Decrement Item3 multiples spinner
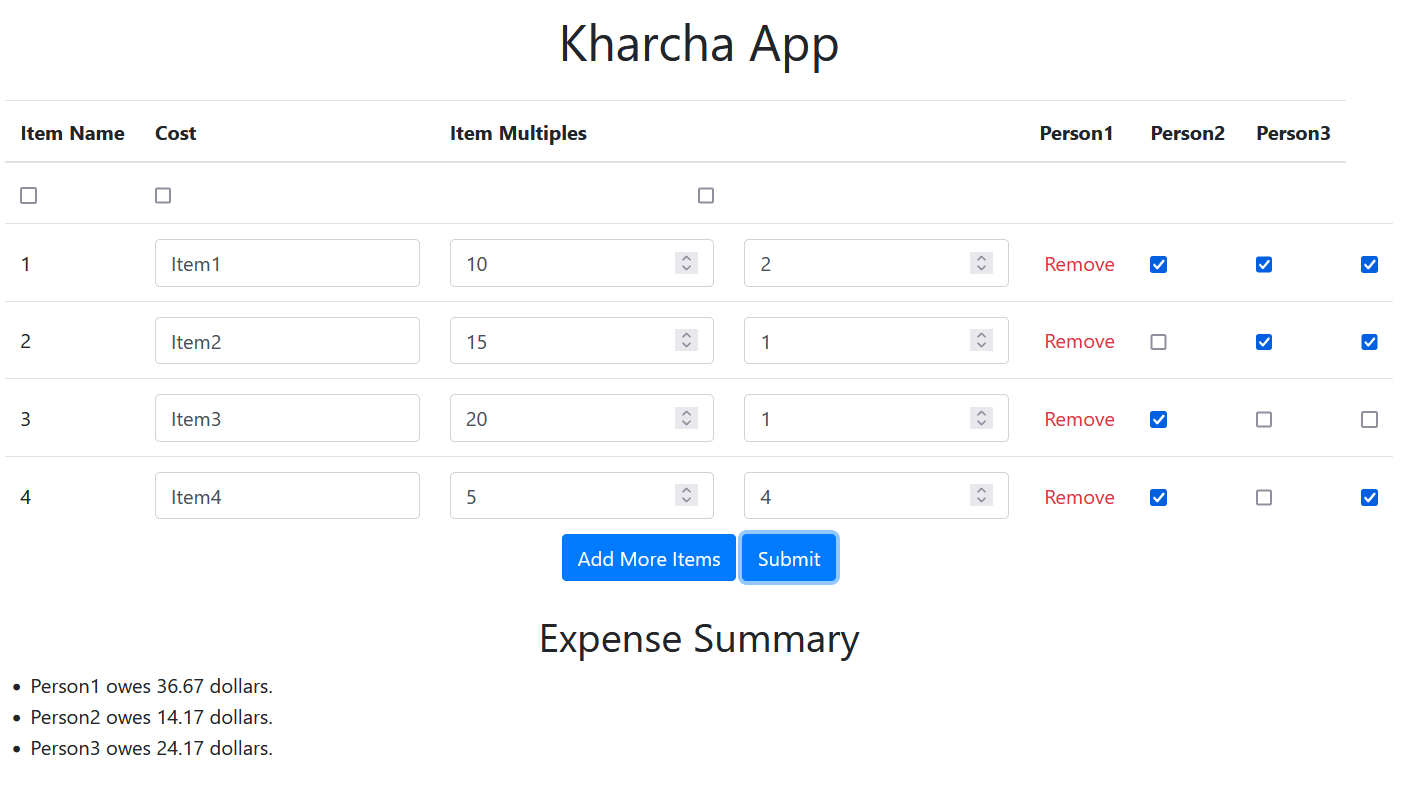This screenshot has width=1402, height=791. (x=981, y=424)
